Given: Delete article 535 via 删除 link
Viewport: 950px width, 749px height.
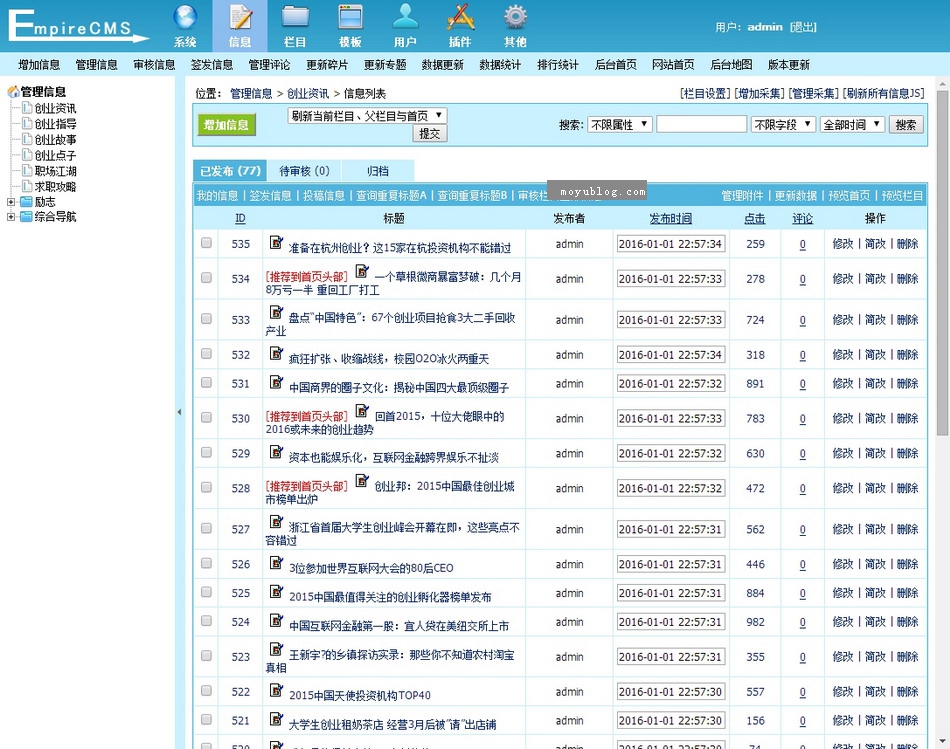Looking at the screenshot, I should (x=908, y=244).
